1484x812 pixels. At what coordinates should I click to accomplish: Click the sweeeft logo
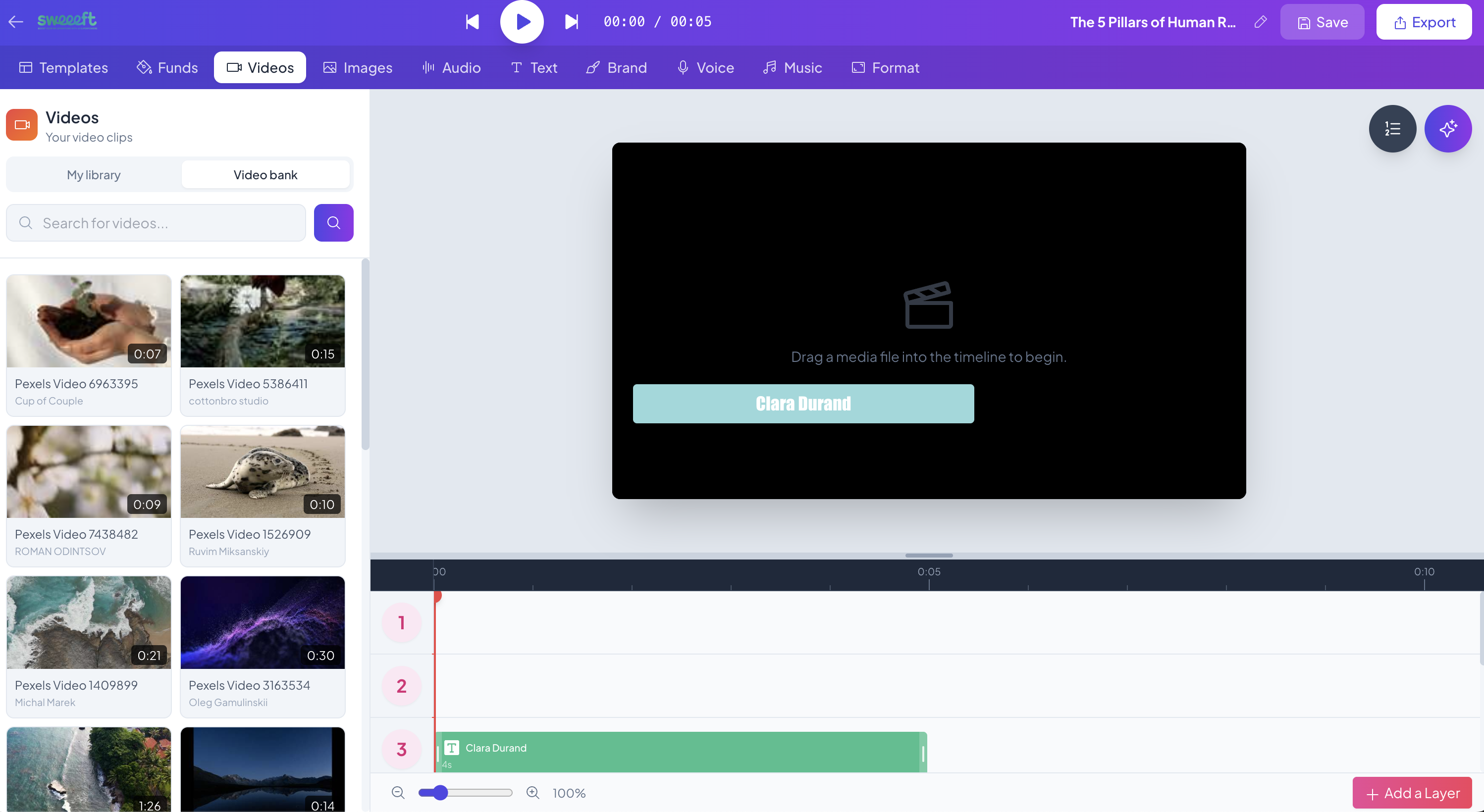coord(66,21)
